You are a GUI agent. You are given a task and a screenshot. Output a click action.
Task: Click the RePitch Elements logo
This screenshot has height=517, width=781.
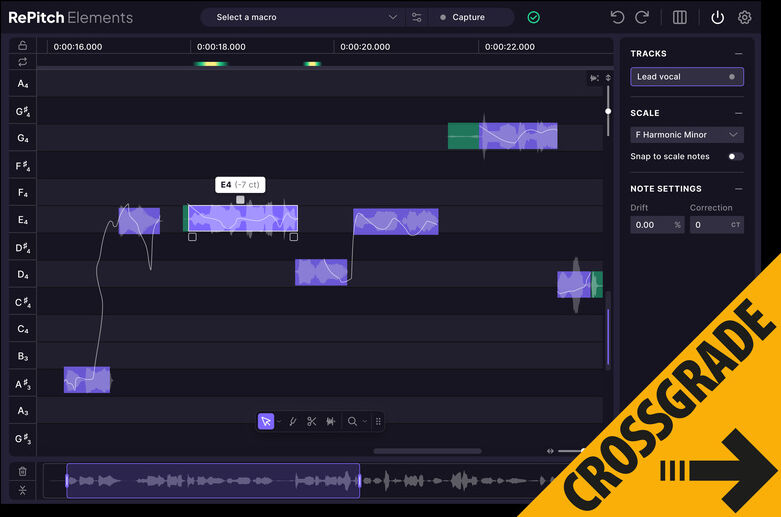[x=71, y=17]
